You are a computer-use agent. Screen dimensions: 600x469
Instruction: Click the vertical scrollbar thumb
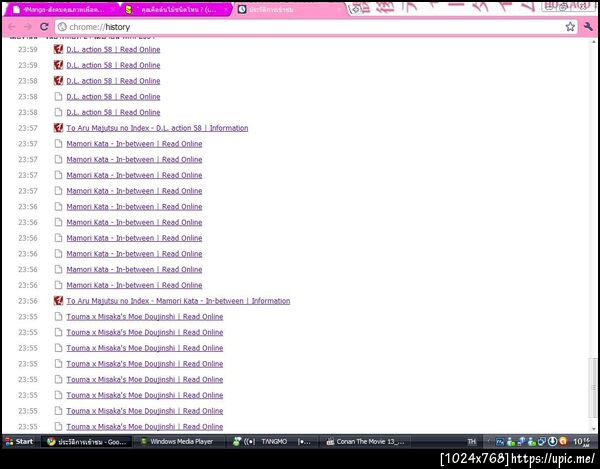coord(593,387)
